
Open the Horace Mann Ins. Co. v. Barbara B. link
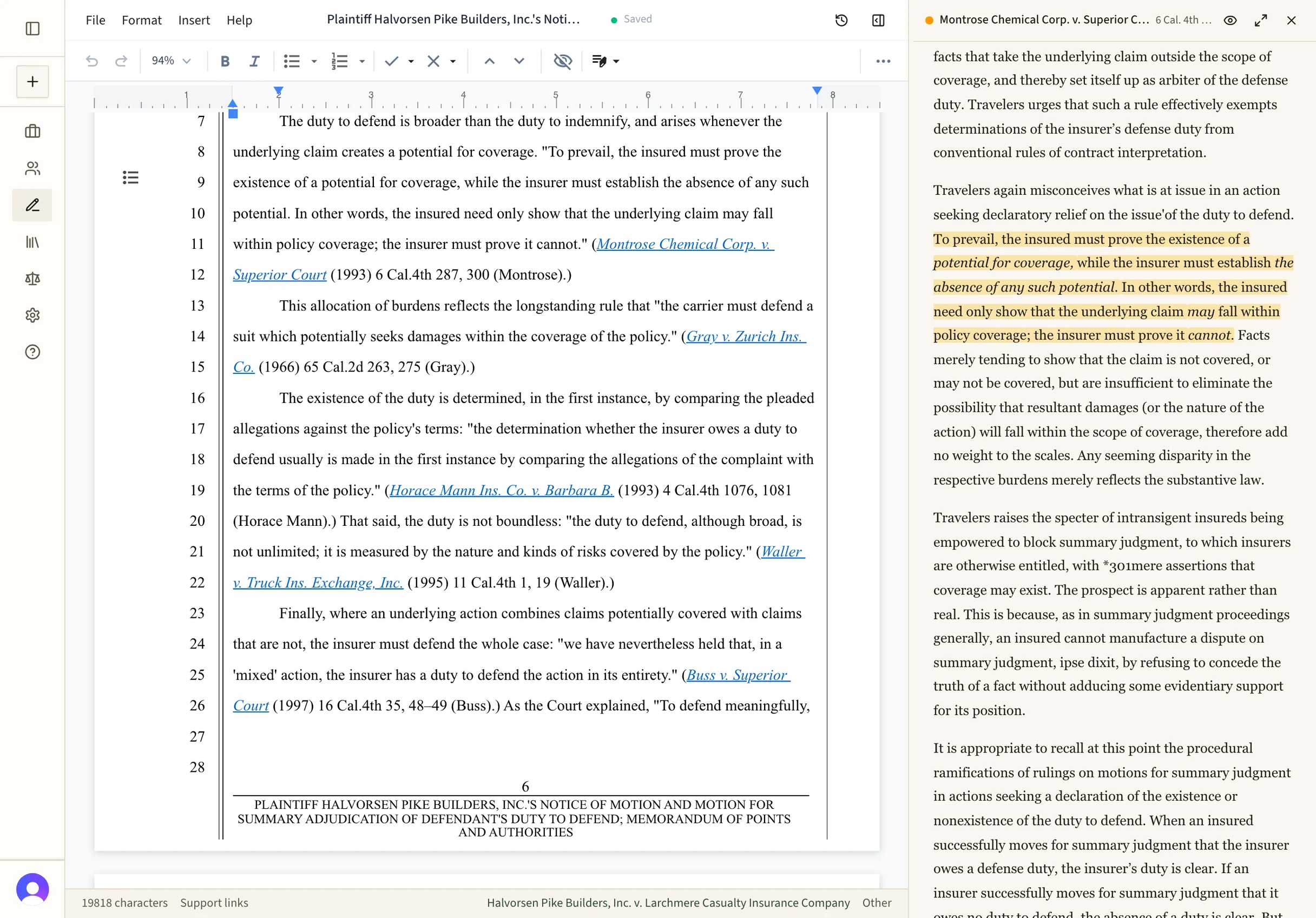tap(502, 491)
